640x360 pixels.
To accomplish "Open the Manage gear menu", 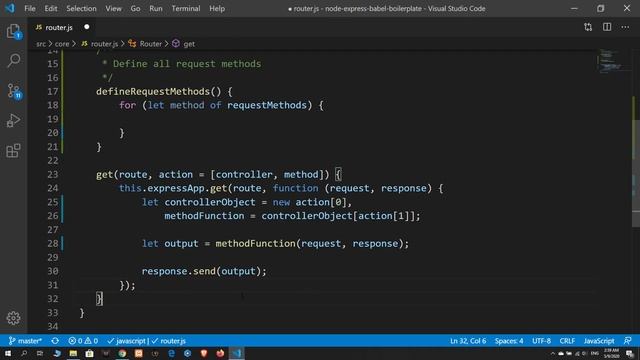I will click(13, 318).
